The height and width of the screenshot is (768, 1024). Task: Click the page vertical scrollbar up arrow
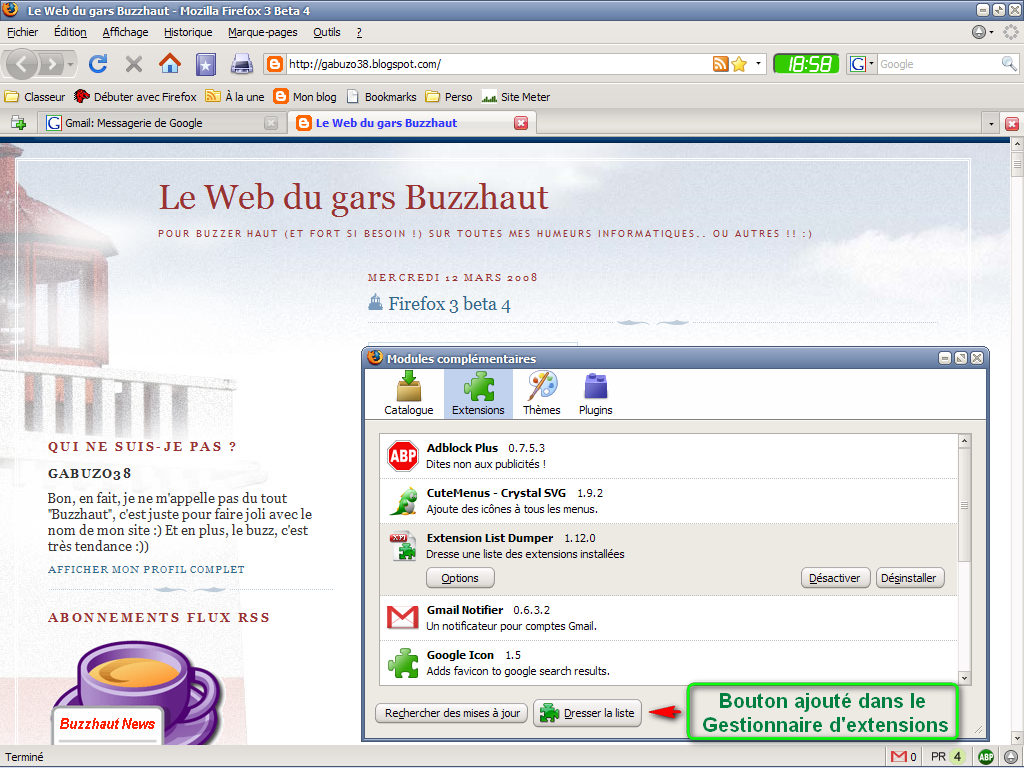[1017, 144]
